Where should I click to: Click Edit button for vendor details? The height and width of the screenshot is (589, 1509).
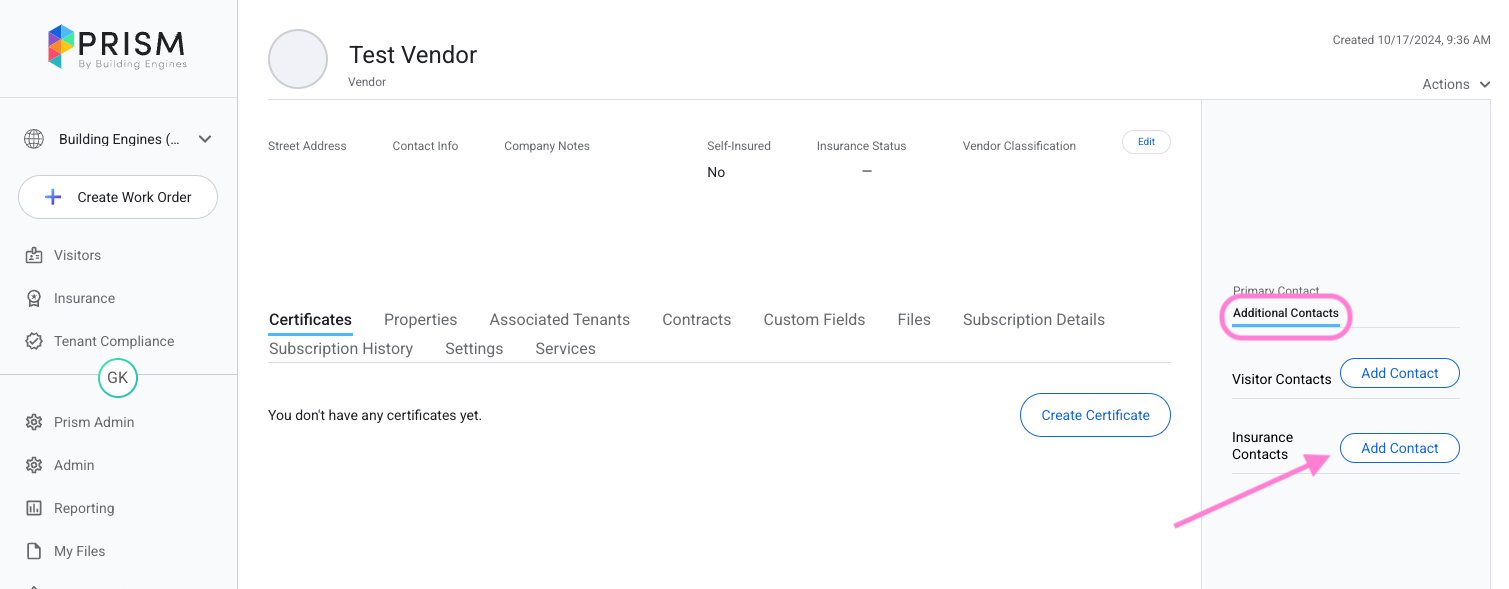tap(1146, 142)
